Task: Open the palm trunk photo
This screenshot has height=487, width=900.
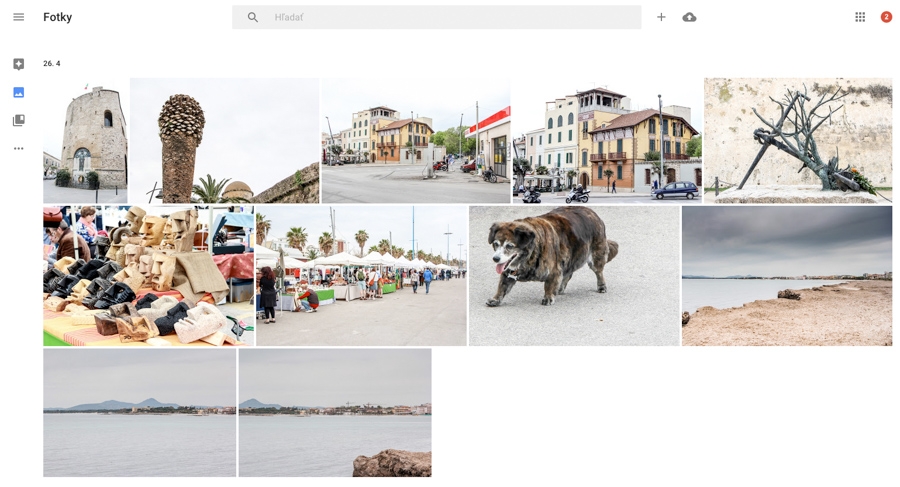Action: click(224, 141)
